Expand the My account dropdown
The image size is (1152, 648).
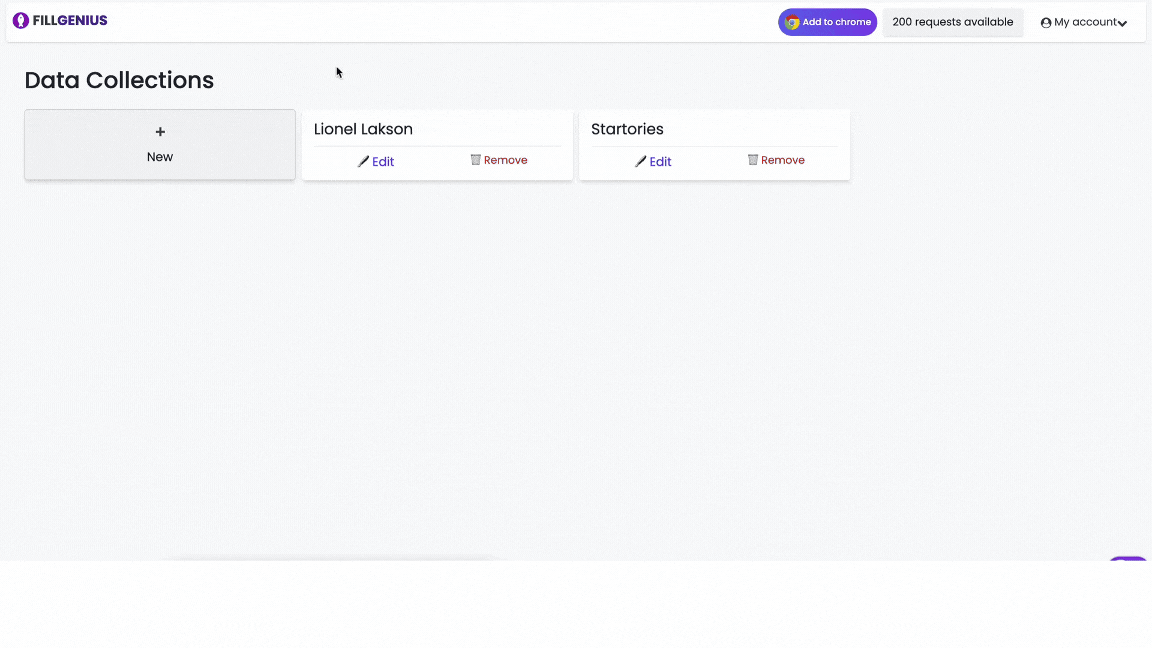click(1084, 22)
